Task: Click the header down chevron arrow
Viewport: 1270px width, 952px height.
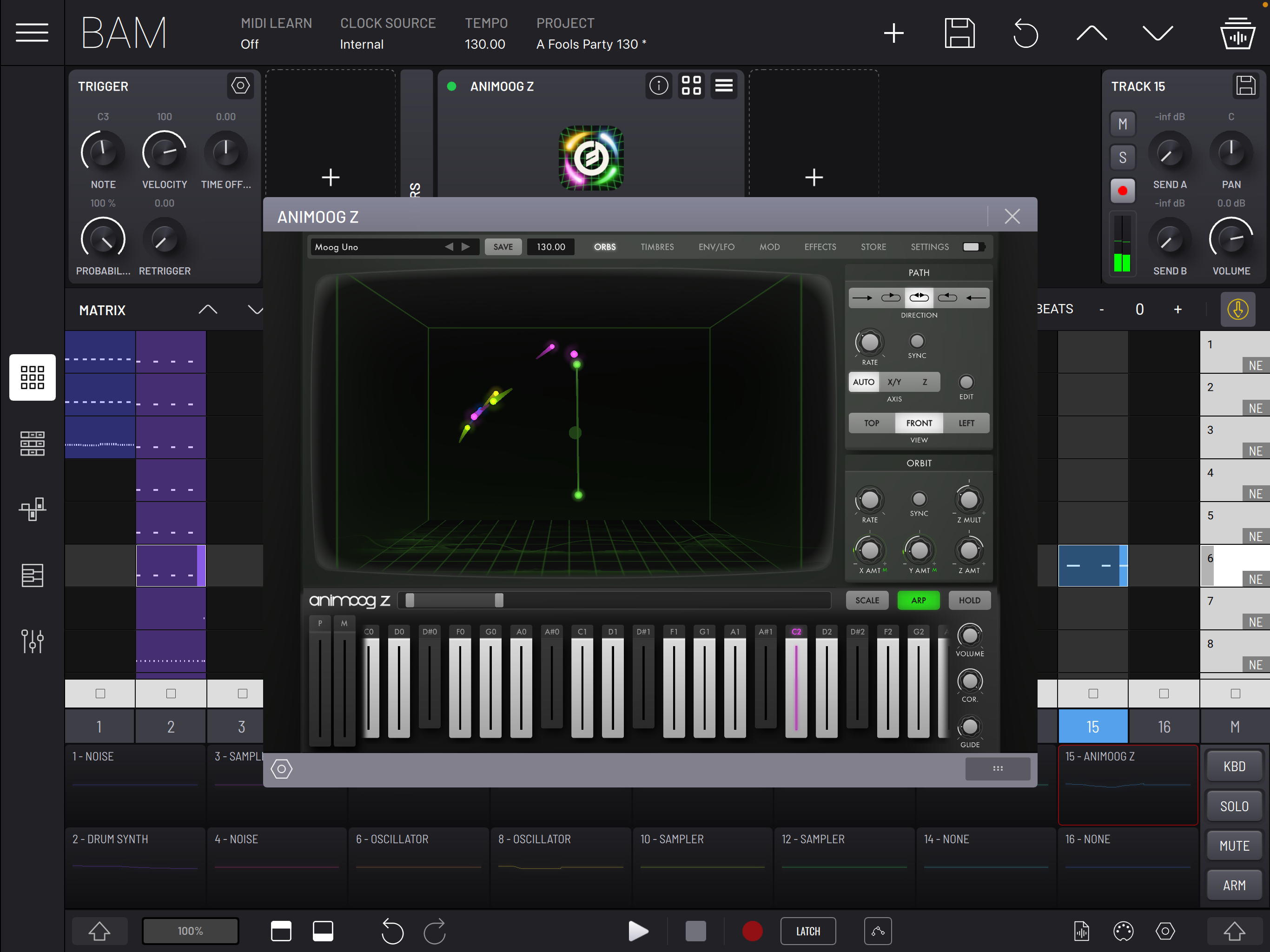Action: pos(1157,33)
